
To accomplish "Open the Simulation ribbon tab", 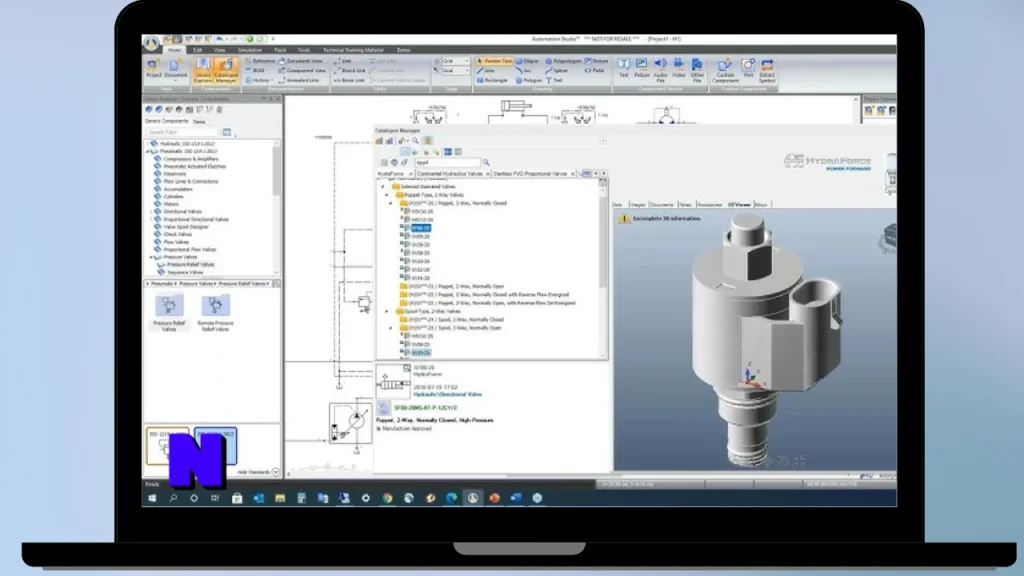I will [x=249, y=50].
